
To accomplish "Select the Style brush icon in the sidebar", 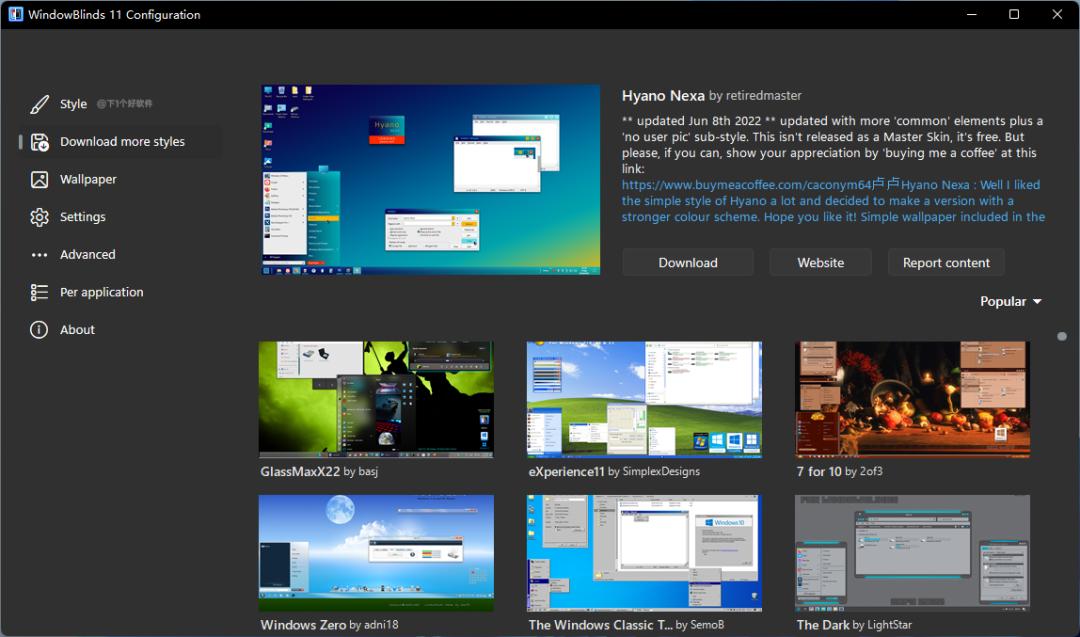I will tap(40, 103).
